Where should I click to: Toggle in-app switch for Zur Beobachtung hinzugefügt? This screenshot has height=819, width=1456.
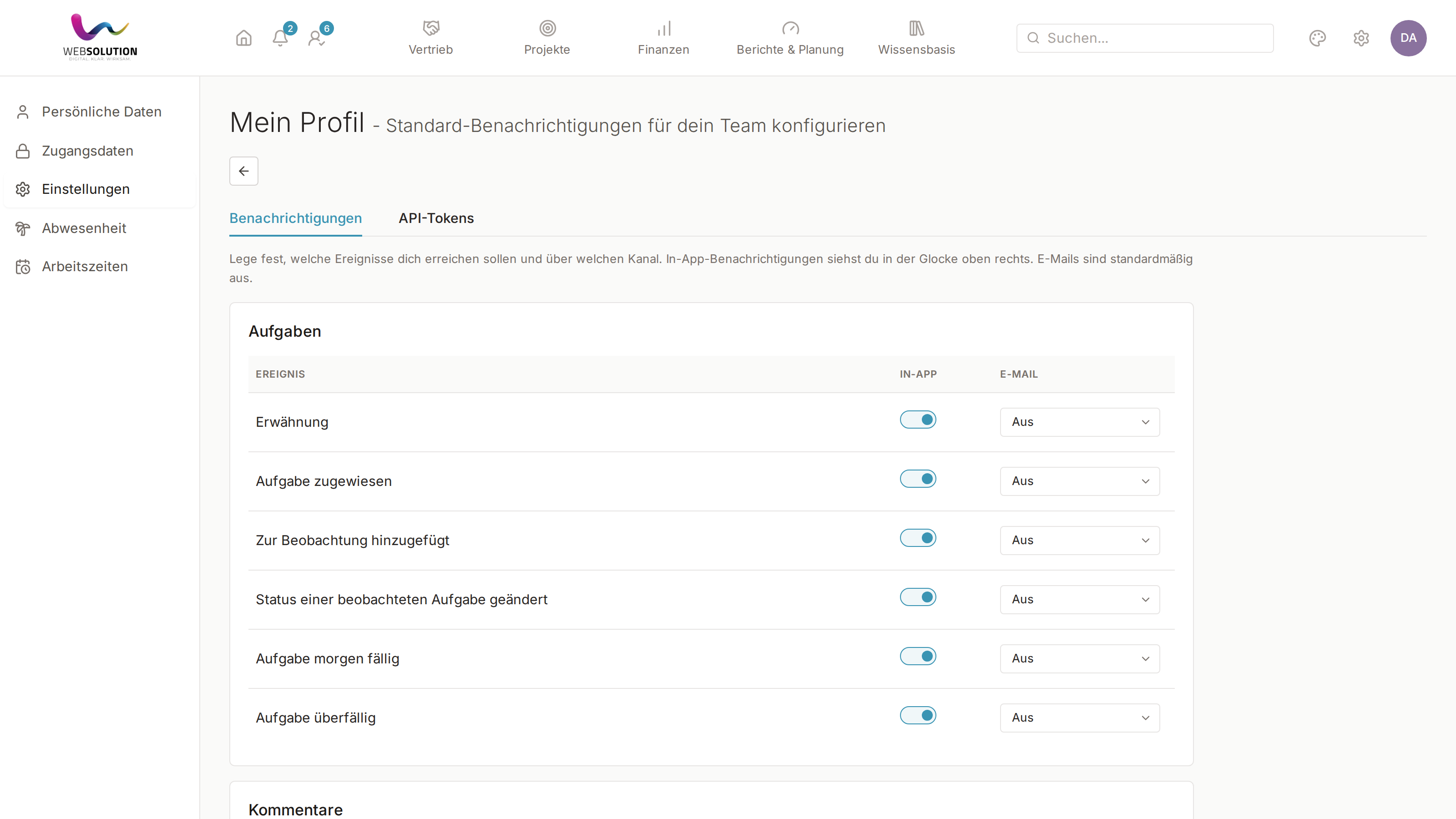pos(918,538)
